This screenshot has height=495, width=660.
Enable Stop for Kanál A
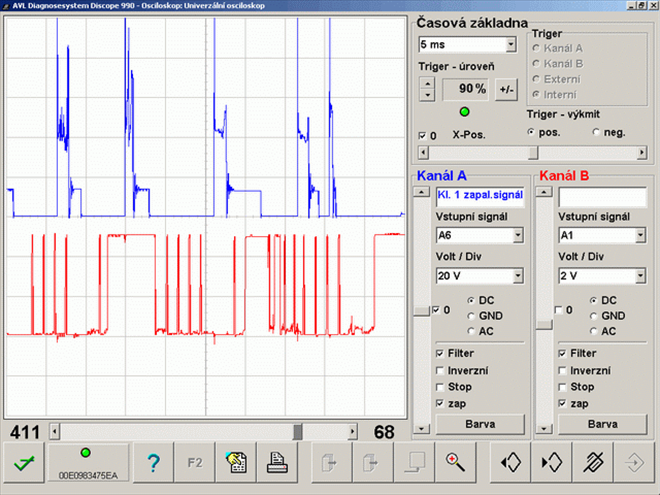click(440, 387)
